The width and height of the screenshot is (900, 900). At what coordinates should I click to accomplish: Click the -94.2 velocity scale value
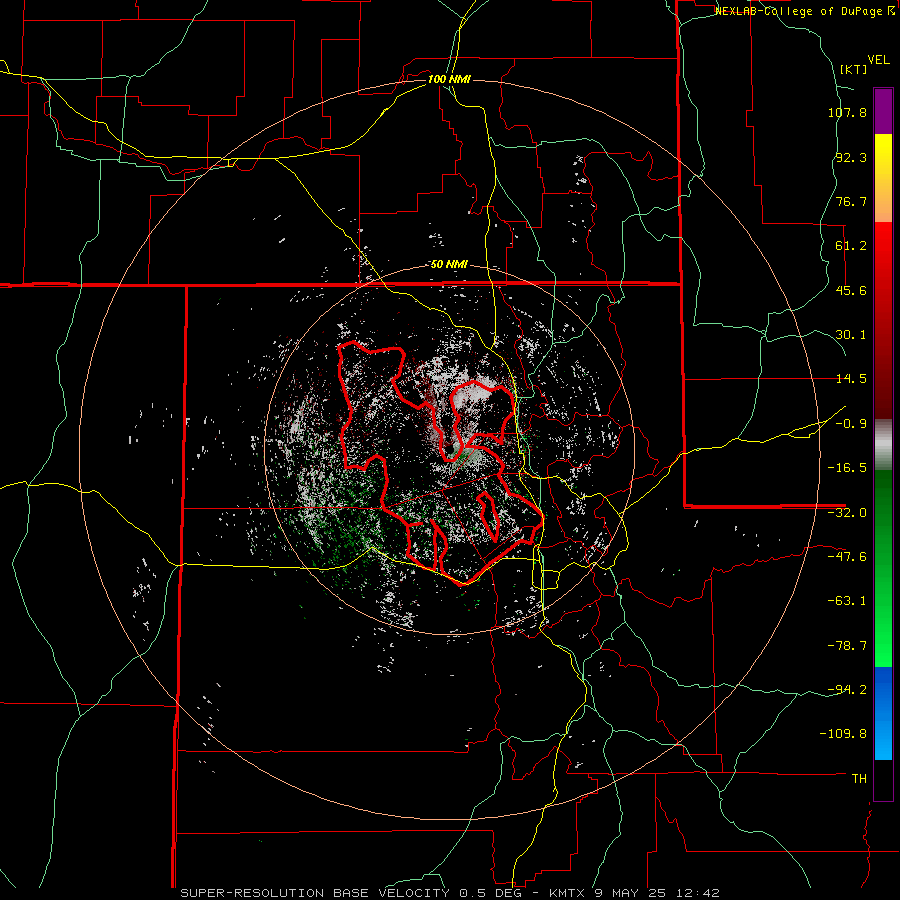847,689
